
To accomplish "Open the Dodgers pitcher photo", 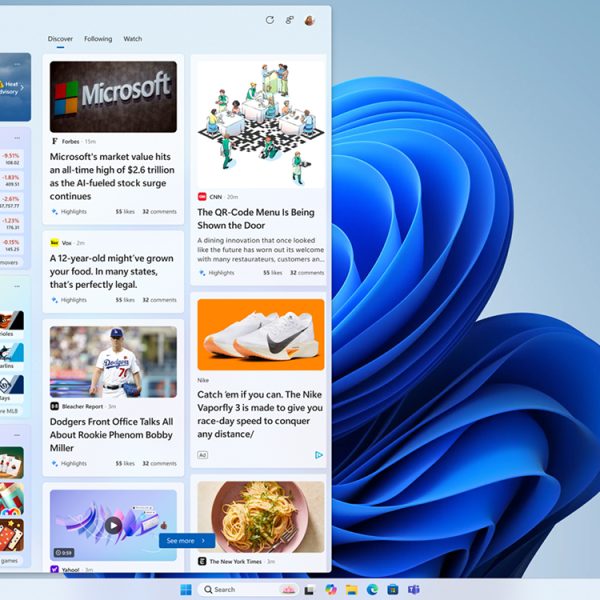I will point(113,362).
